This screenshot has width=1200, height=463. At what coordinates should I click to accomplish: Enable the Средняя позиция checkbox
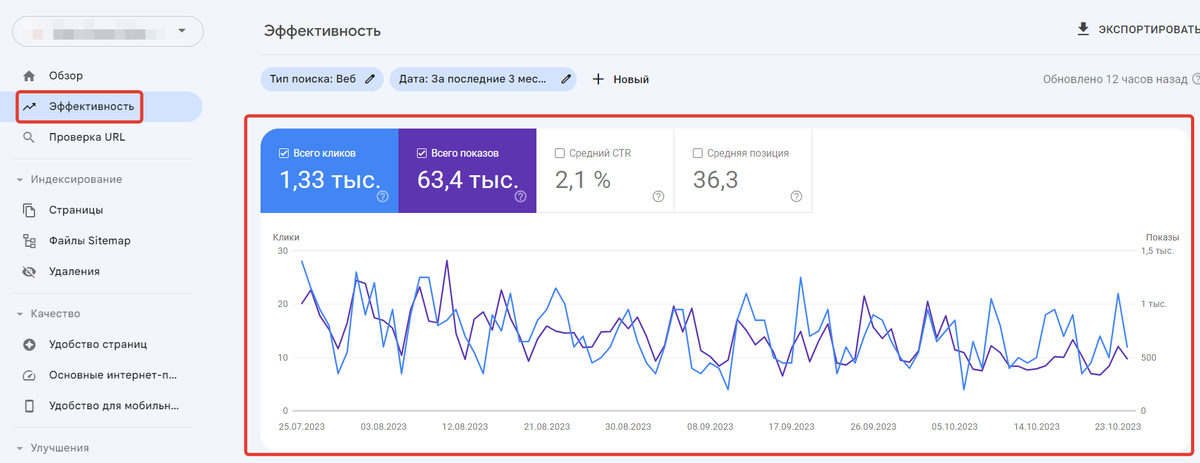tap(697, 153)
